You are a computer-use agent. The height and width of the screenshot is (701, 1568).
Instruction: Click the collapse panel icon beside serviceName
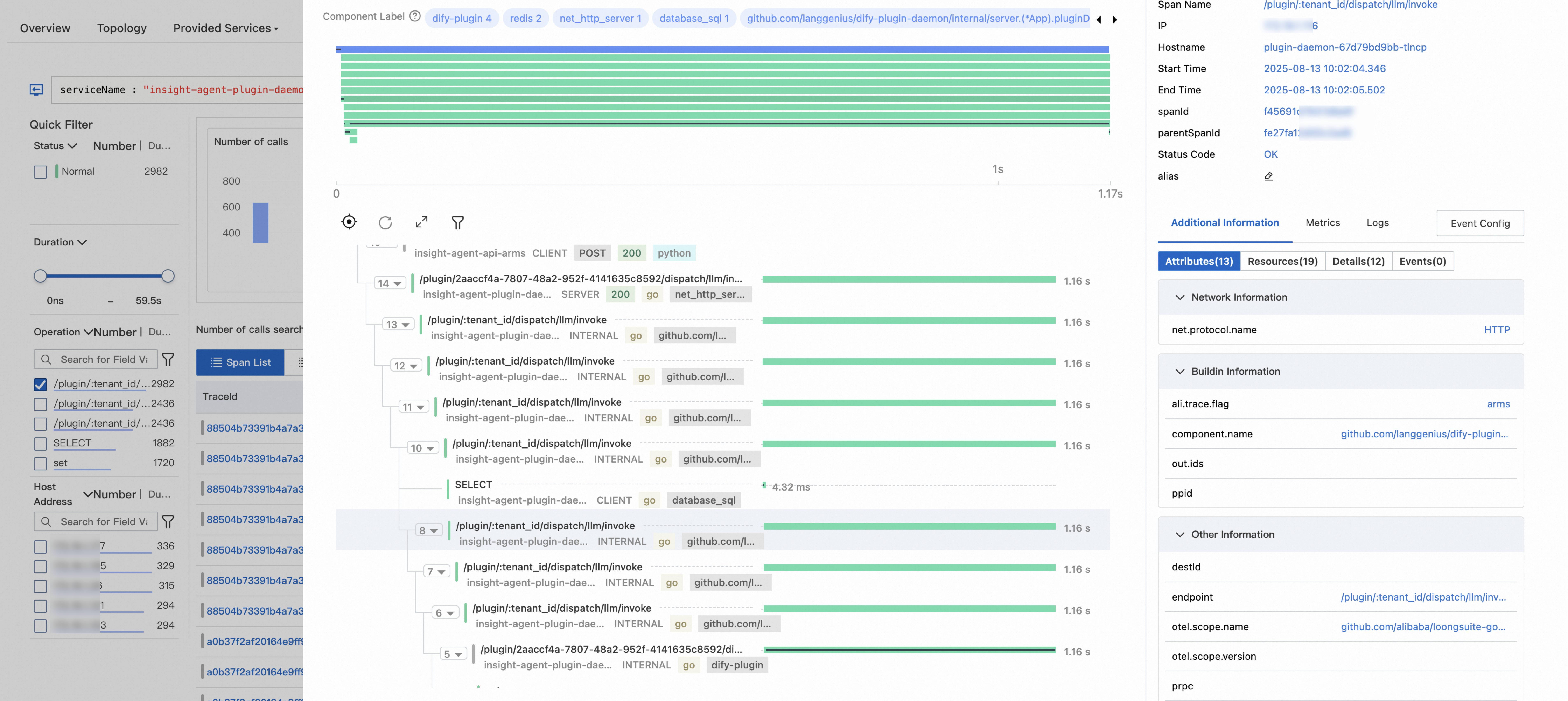(x=36, y=90)
